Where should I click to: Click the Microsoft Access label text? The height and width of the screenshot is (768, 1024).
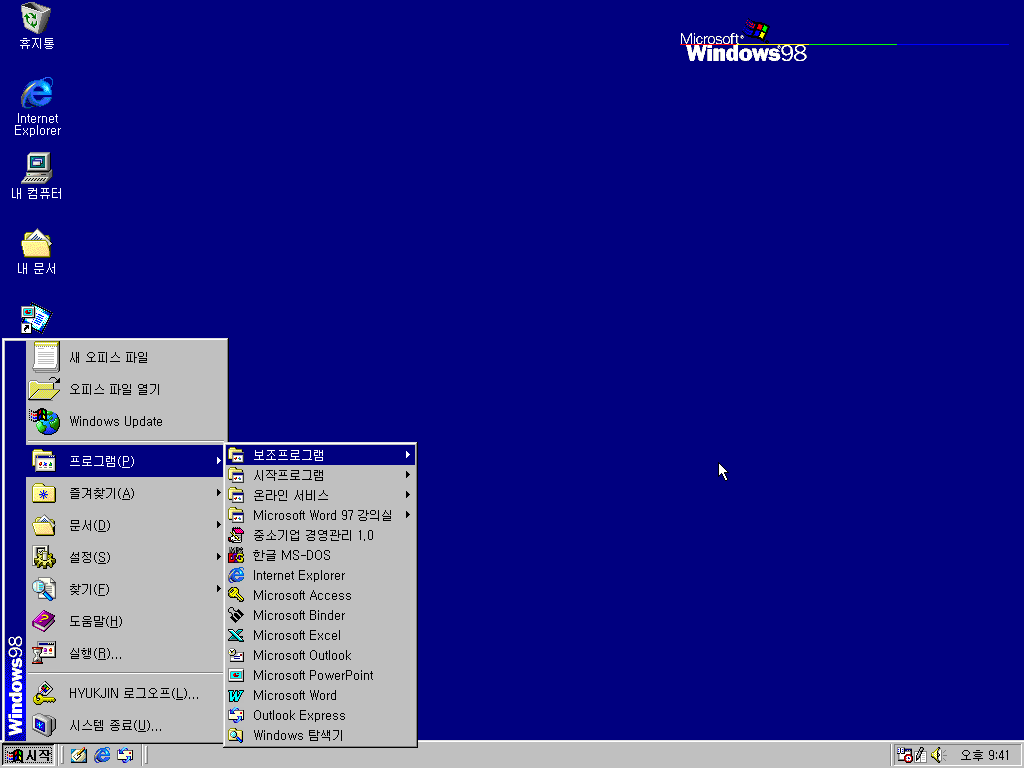click(302, 596)
